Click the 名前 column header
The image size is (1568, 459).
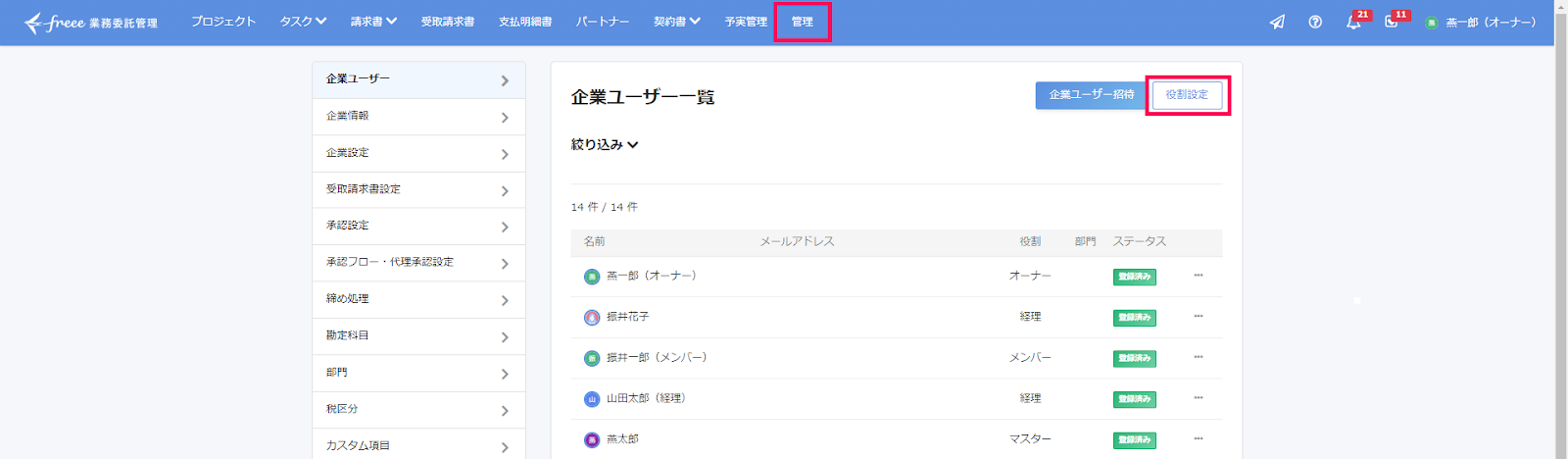(x=594, y=241)
